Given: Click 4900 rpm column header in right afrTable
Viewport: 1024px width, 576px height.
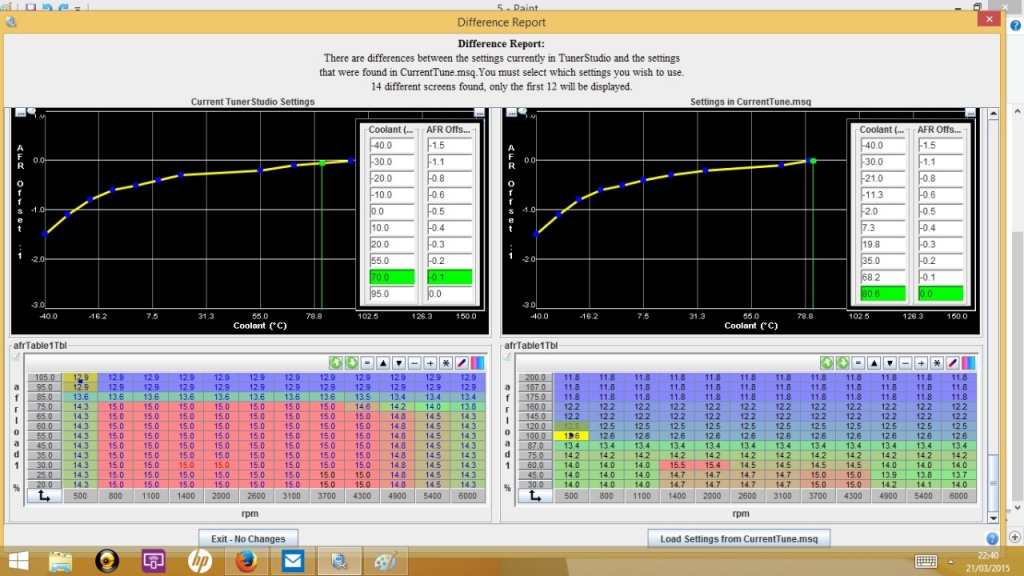Looking at the screenshot, I should click(x=888, y=496).
